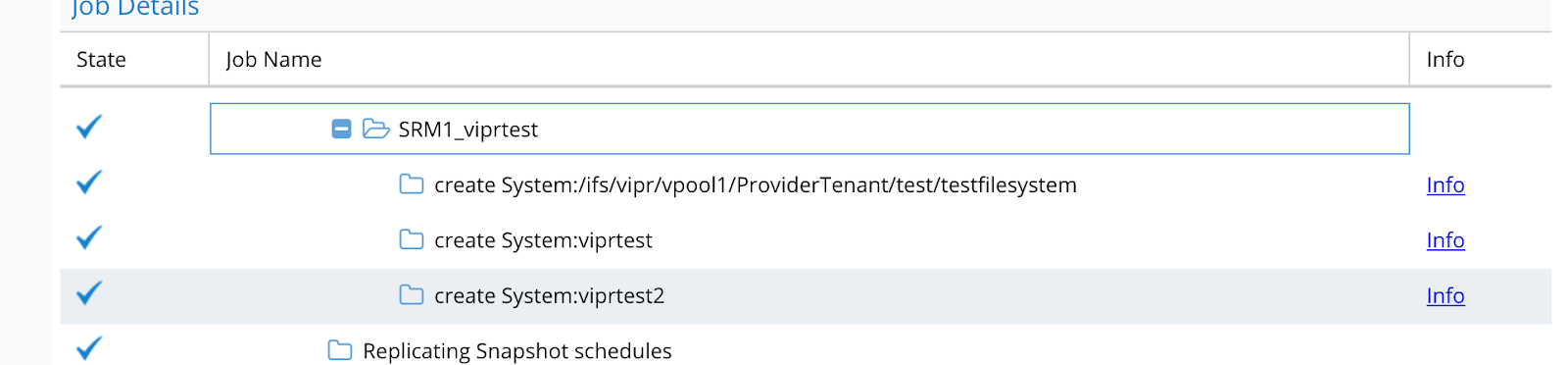Select the SRM1_viprtest job name
The image size is (1568, 365).
tap(467, 130)
